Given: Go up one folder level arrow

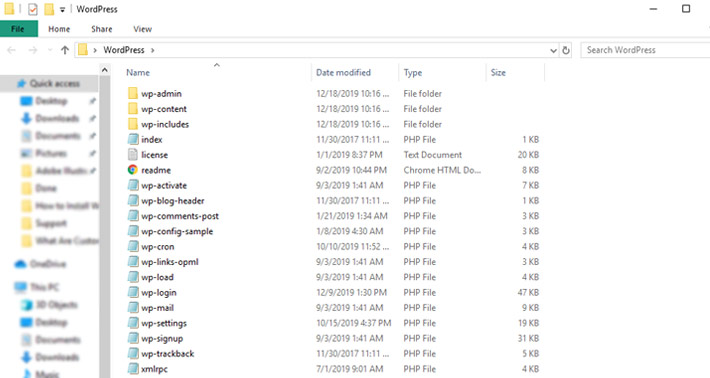Looking at the screenshot, I should coord(65,50).
